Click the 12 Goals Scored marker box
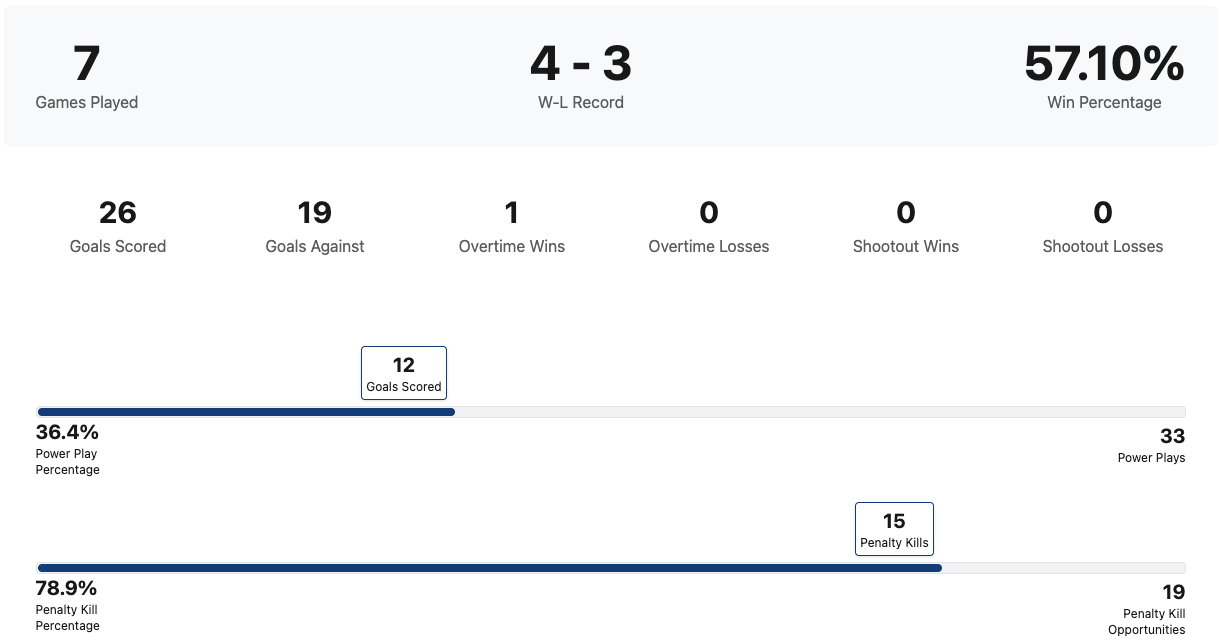This screenshot has height=643, width=1223. [x=404, y=373]
